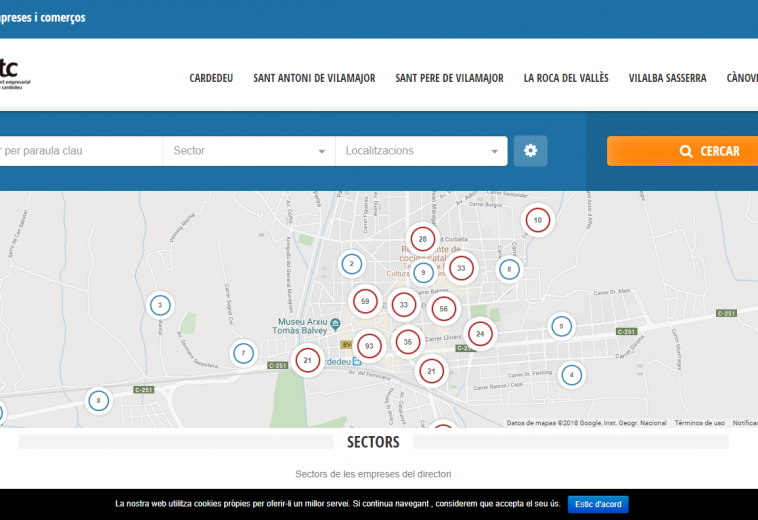Image resolution: width=758 pixels, height=520 pixels.
Task: Select blue map cluster marker 5
Action: pyautogui.click(x=561, y=326)
